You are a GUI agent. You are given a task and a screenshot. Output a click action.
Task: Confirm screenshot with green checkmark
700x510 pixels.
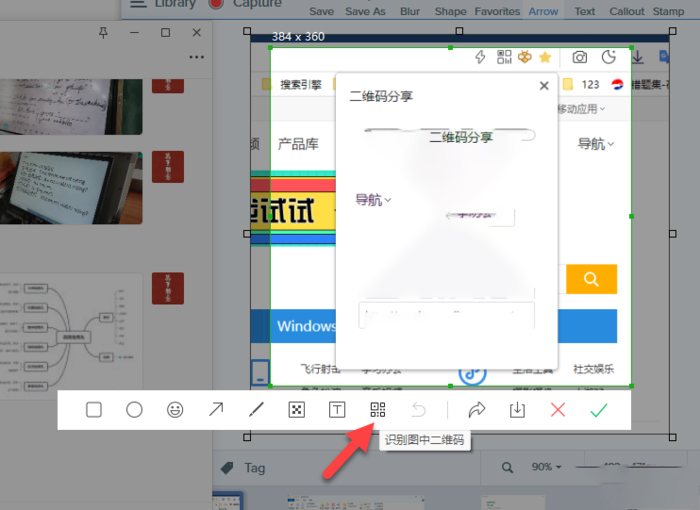pyautogui.click(x=599, y=410)
